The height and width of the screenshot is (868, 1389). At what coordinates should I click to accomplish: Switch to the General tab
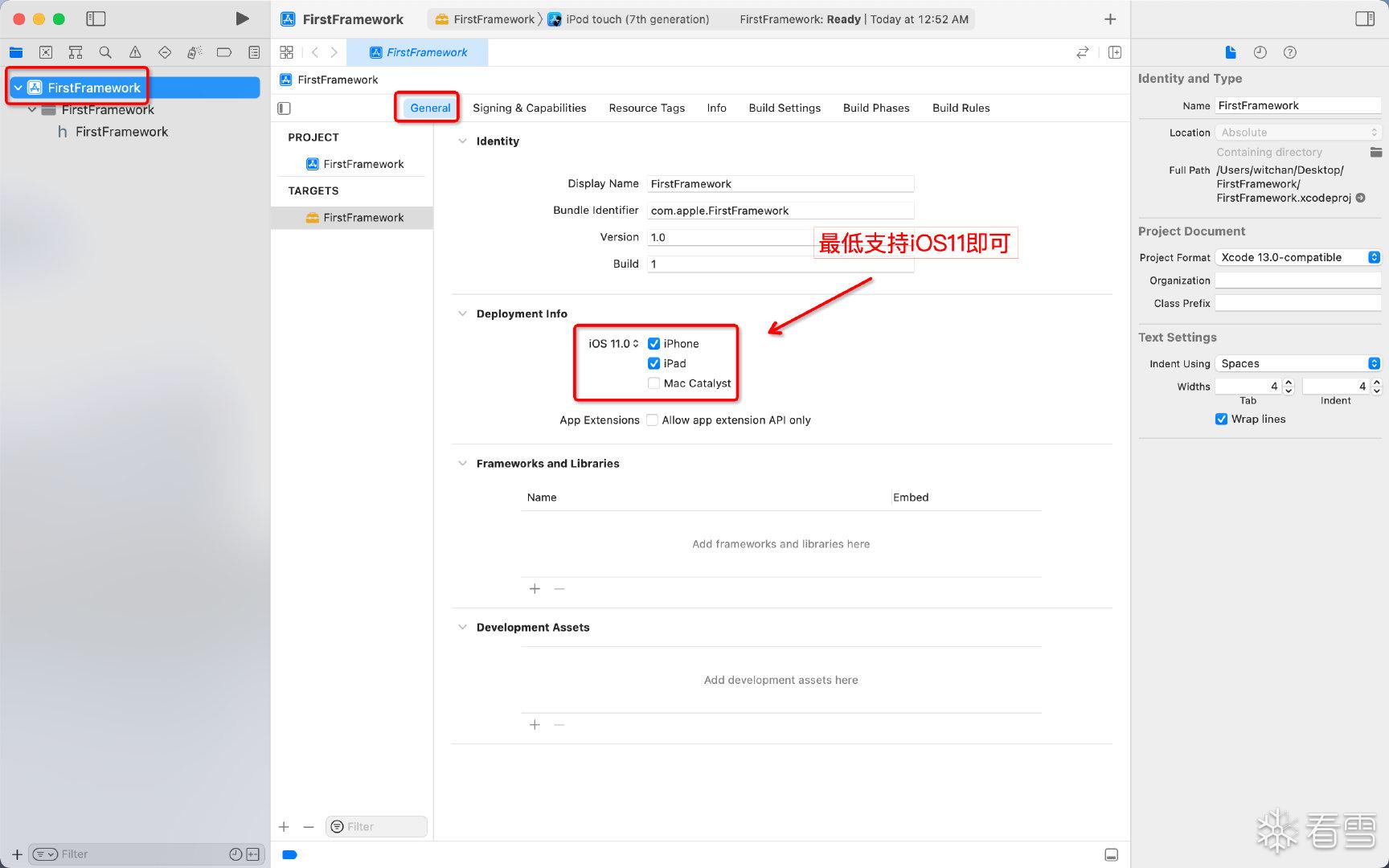(430, 108)
